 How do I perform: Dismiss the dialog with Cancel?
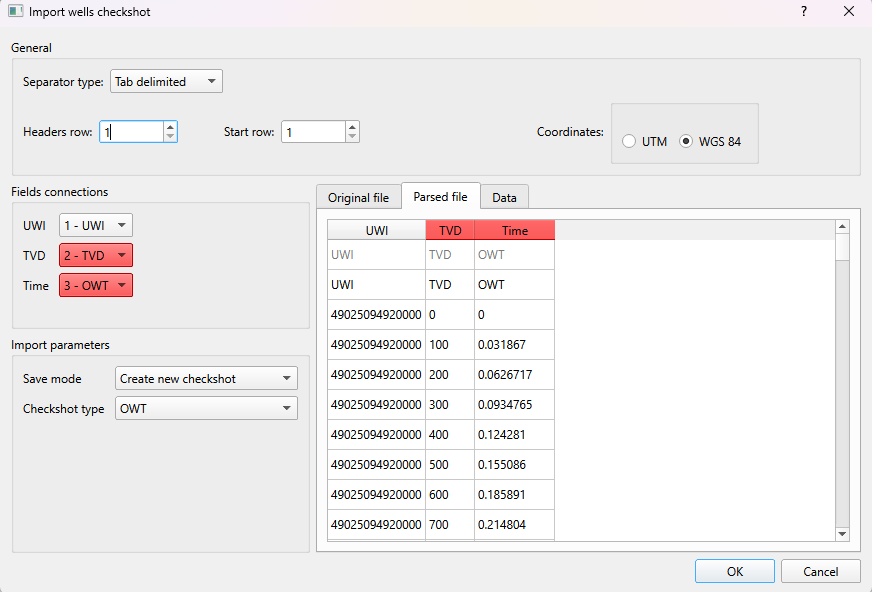[820, 571]
